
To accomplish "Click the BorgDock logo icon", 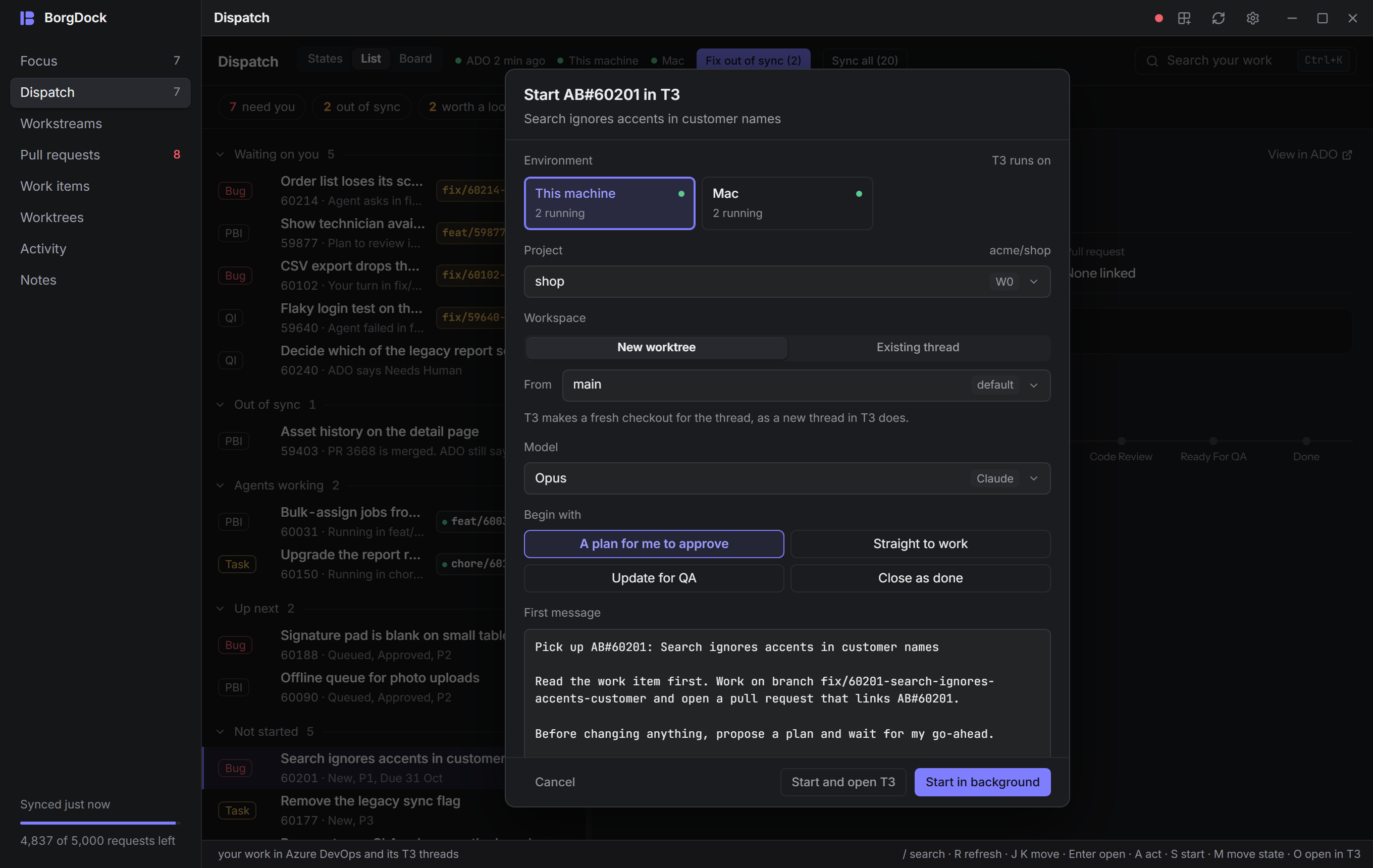I will pyautogui.click(x=27, y=18).
